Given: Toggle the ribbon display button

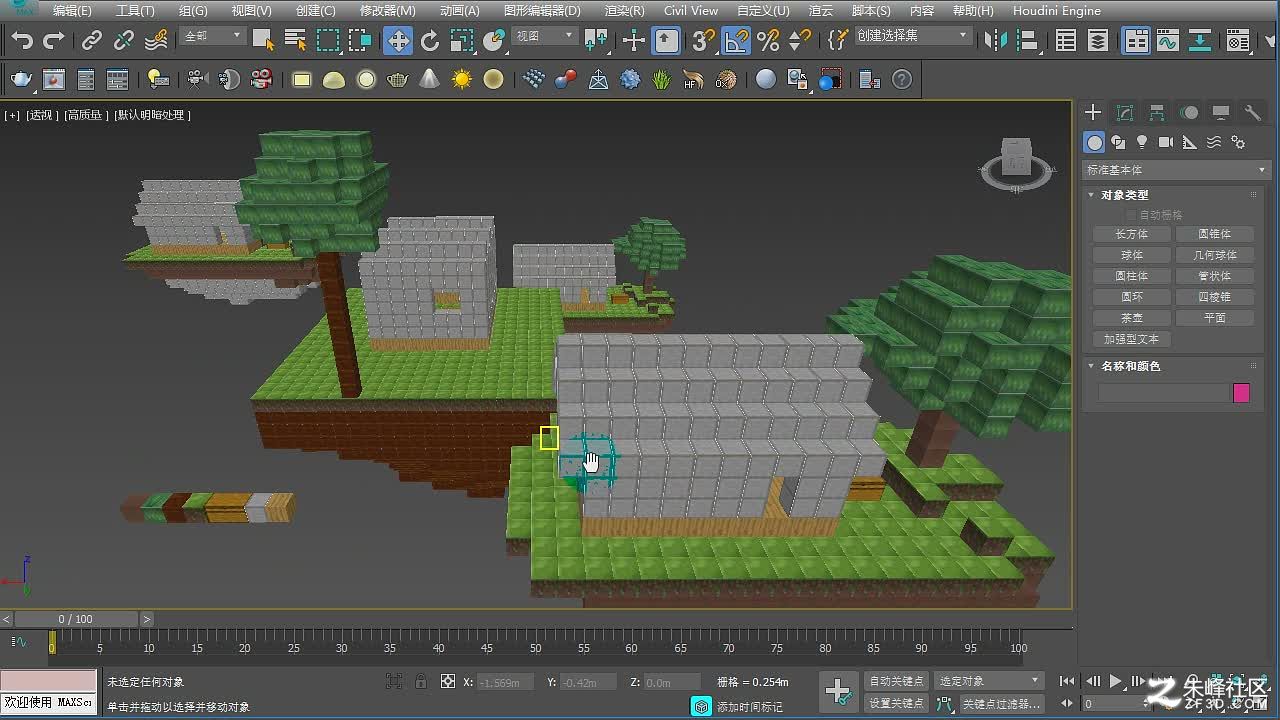Looking at the screenshot, I should point(1137,40).
